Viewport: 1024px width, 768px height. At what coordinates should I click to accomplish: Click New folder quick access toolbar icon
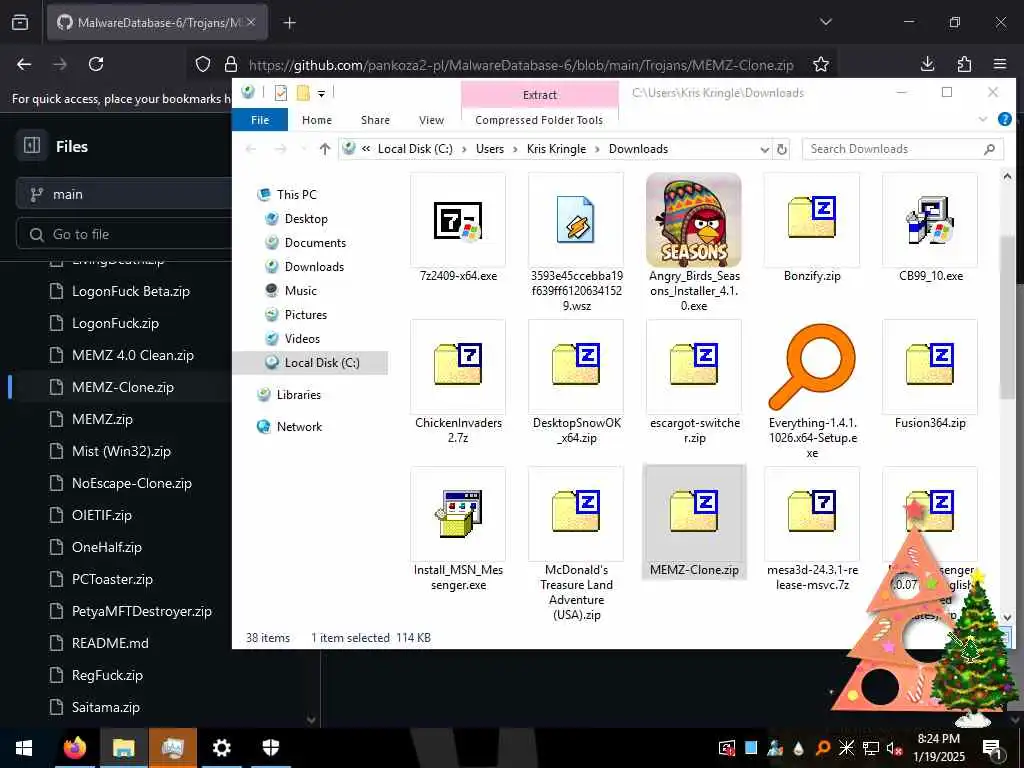pyautogui.click(x=303, y=93)
